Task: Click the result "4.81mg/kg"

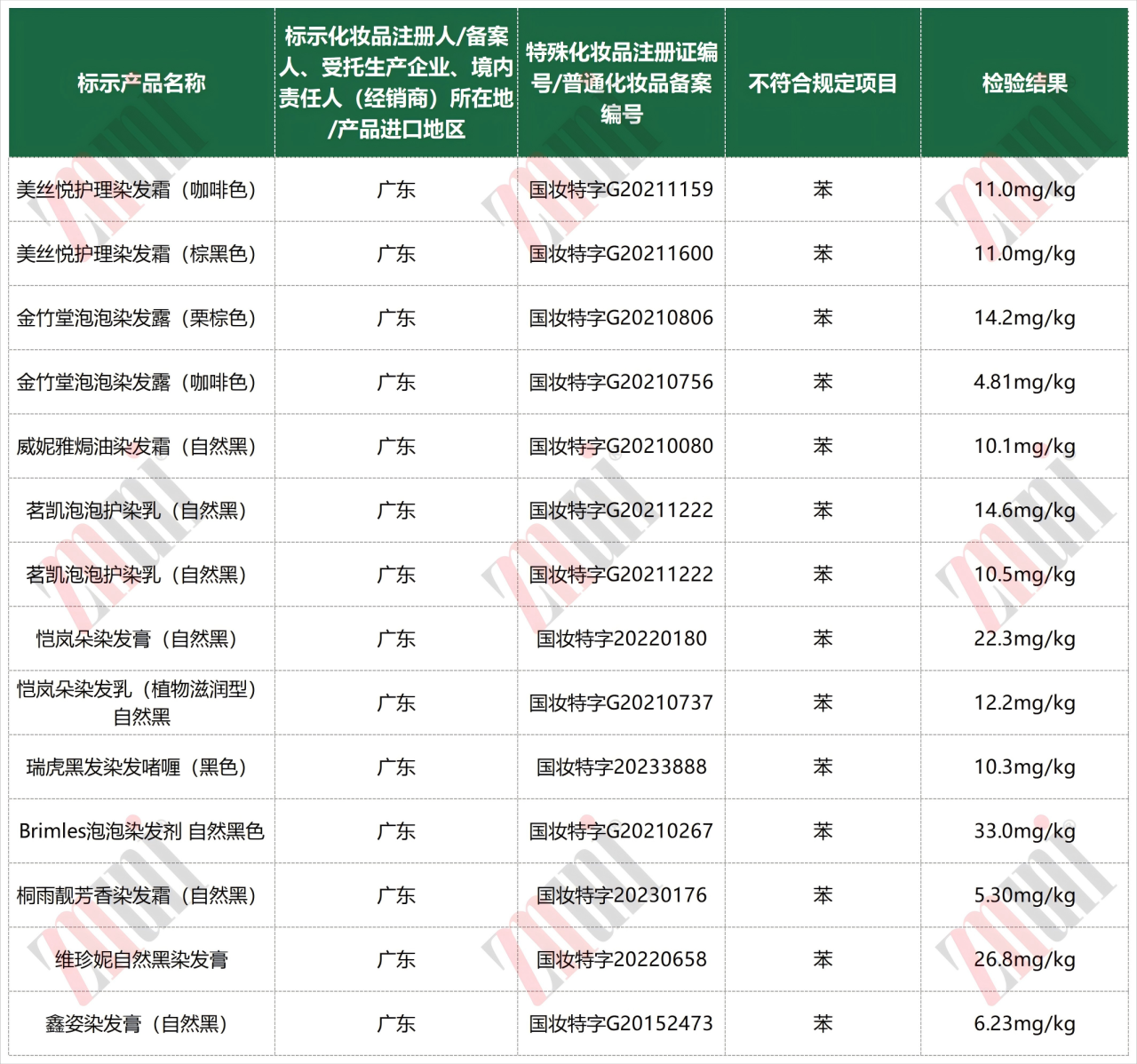Action: 1024,382
